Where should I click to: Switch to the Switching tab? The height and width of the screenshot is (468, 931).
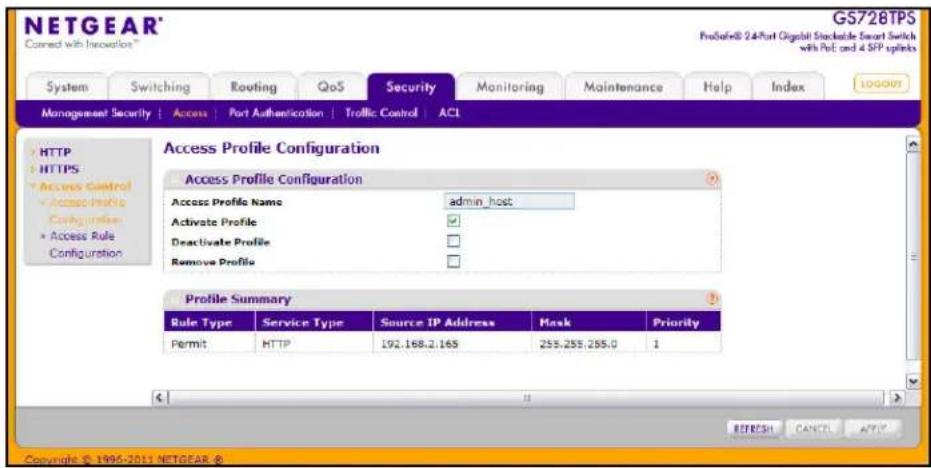[x=160, y=87]
